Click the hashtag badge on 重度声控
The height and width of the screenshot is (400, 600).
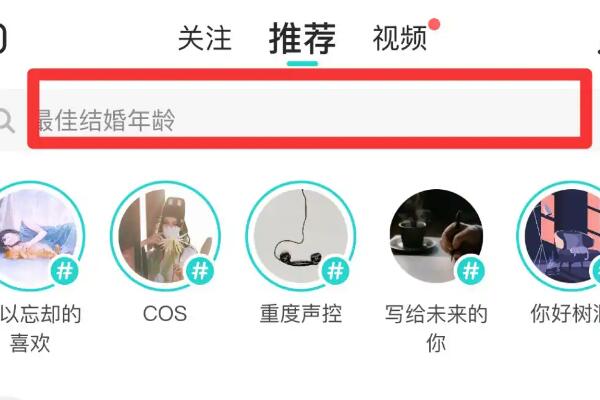click(x=335, y=271)
